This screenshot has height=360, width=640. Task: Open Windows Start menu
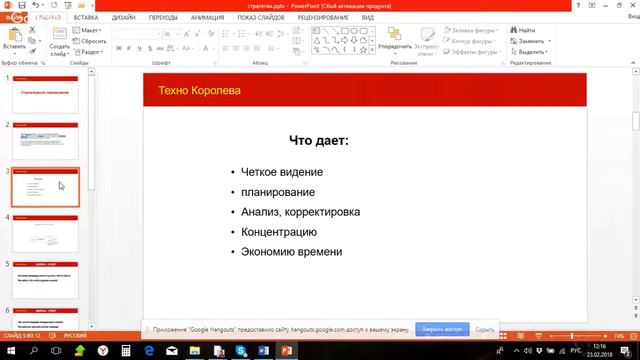pyautogui.click(x=11, y=351)
